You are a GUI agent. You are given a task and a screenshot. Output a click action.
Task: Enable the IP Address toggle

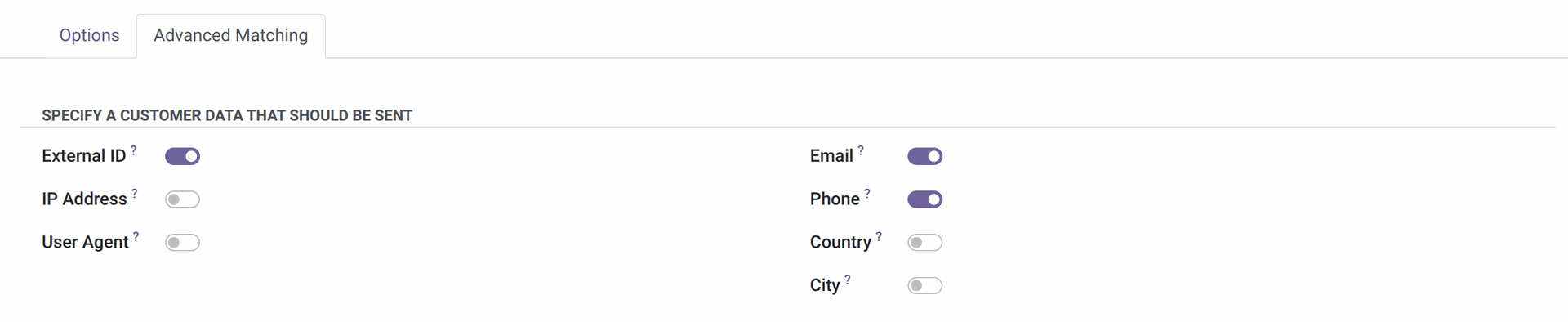pyautogui.click(x=182, y=199)
